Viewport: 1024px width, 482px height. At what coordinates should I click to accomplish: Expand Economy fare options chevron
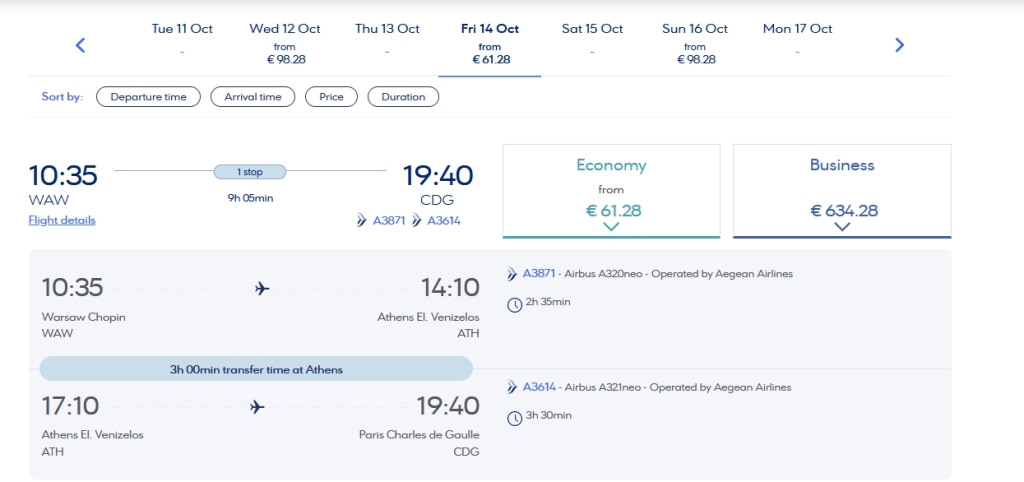click(x=611, y=227)
